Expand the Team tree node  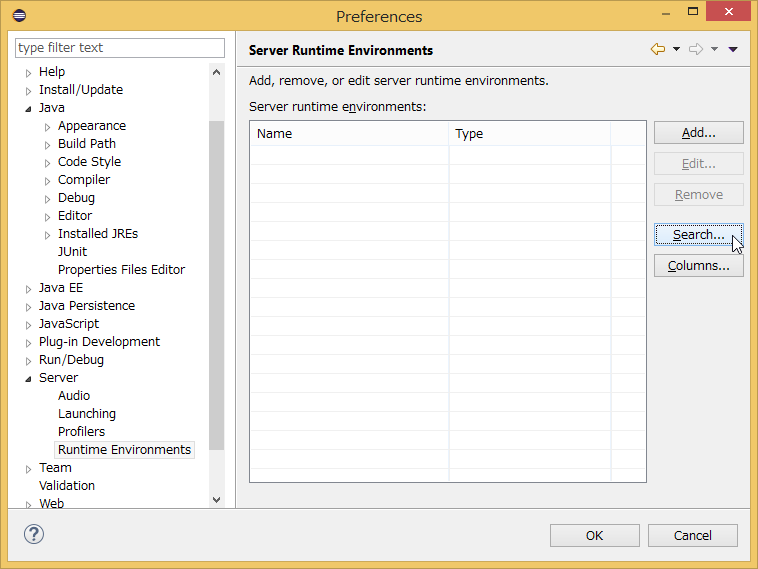[29, 469]
